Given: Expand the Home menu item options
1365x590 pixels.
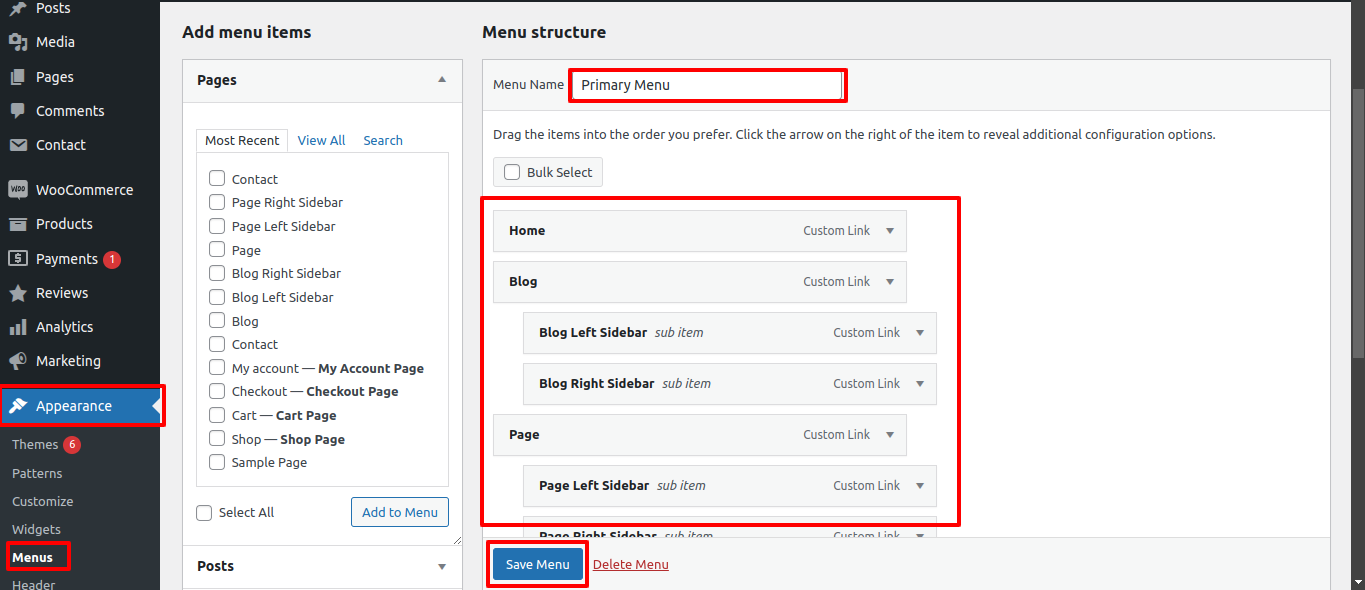Looking at the screenshot, I should tap(889, 231).
